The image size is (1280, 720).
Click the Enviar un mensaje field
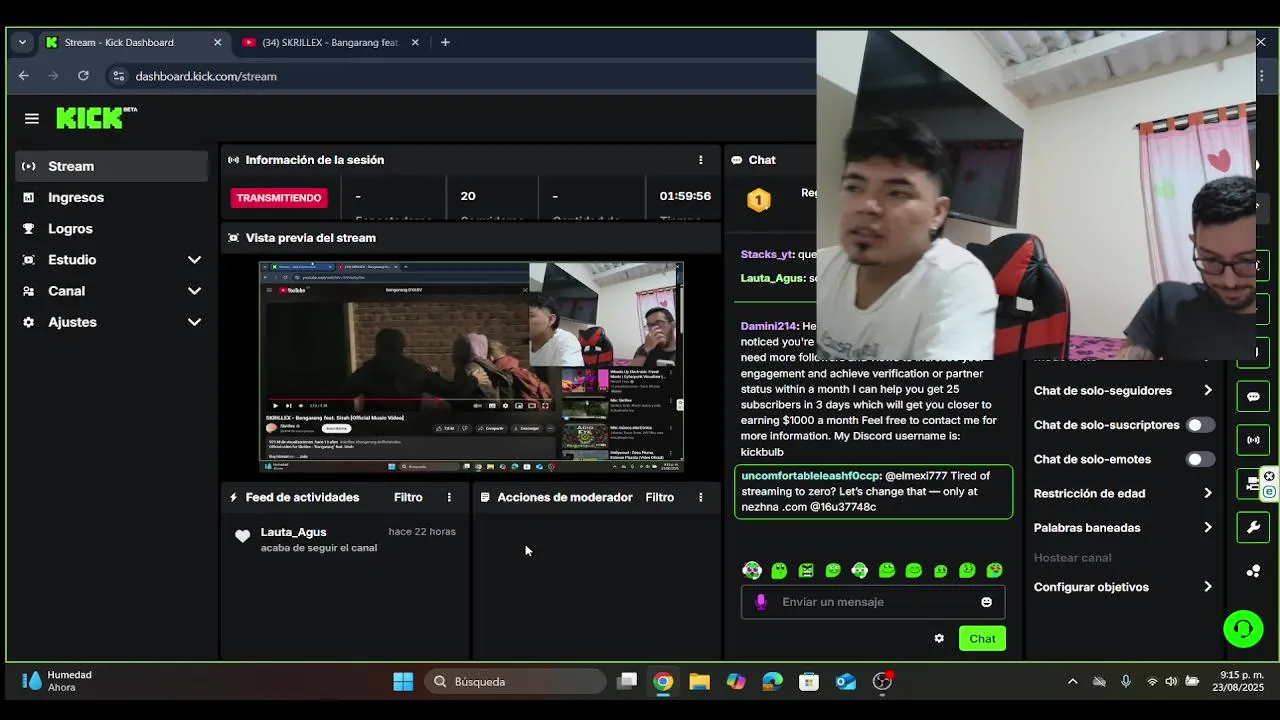873,602
